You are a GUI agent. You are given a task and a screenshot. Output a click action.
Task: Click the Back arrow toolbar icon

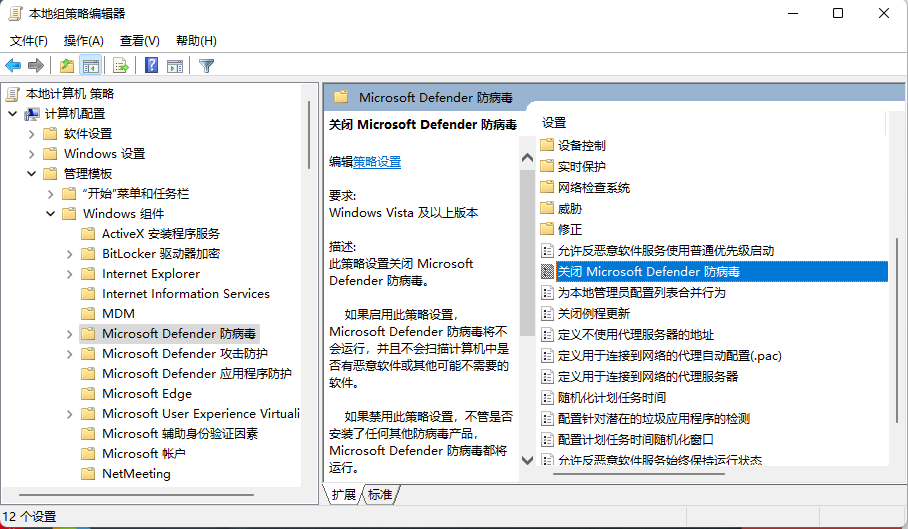(13, 65)
